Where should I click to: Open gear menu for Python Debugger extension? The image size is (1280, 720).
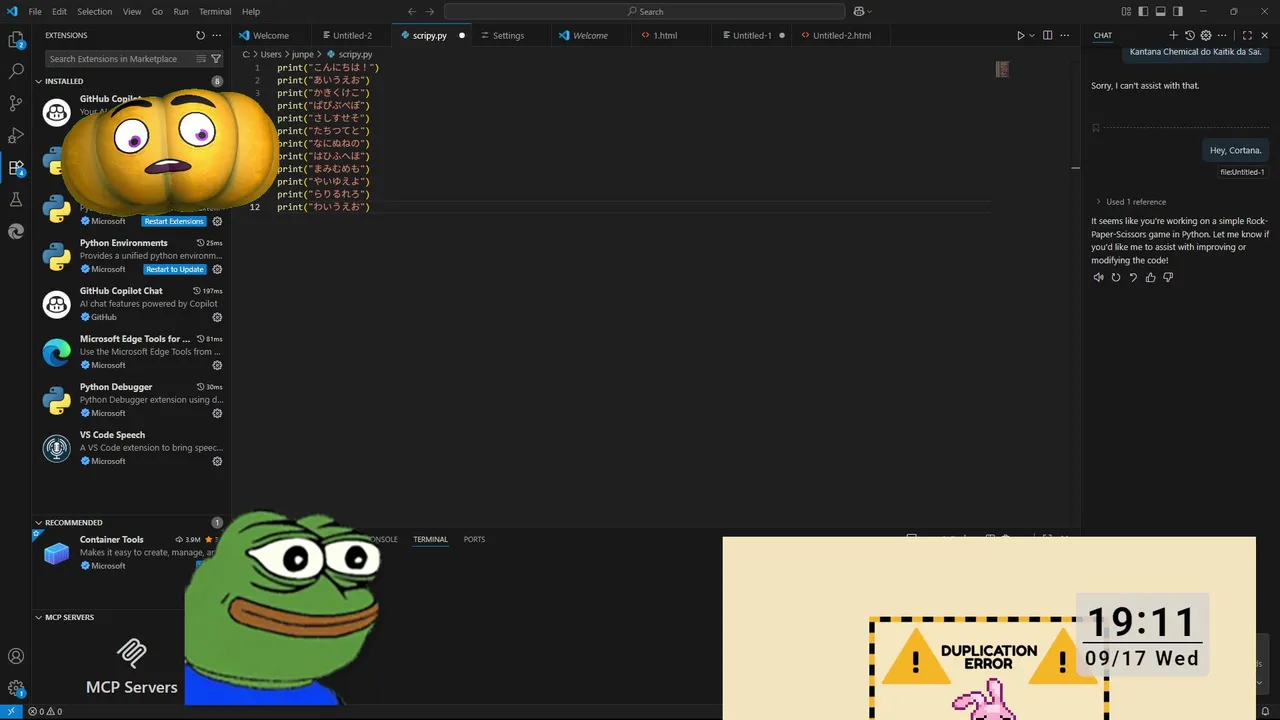pyautogui.click(x=217, y=413)
